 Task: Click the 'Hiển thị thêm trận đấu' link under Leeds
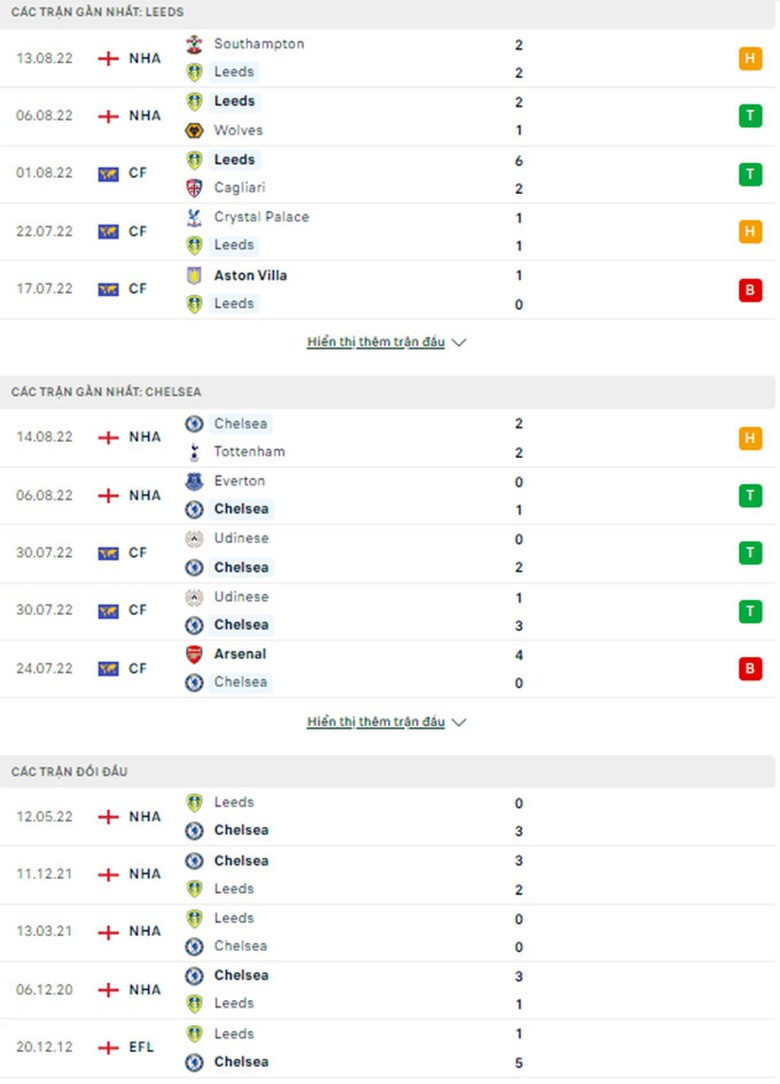coord(376,342)
